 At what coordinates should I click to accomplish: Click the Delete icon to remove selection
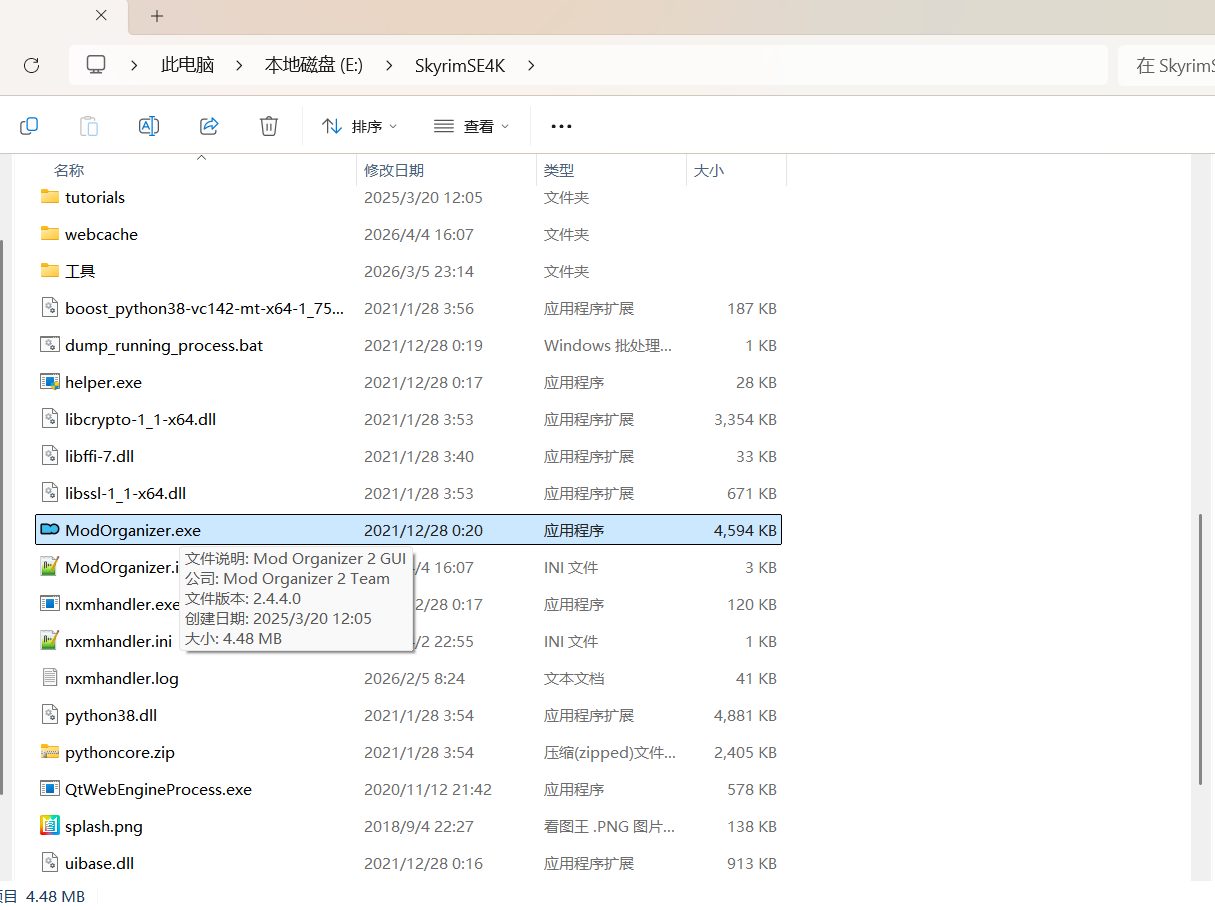[x=268, y=125]
